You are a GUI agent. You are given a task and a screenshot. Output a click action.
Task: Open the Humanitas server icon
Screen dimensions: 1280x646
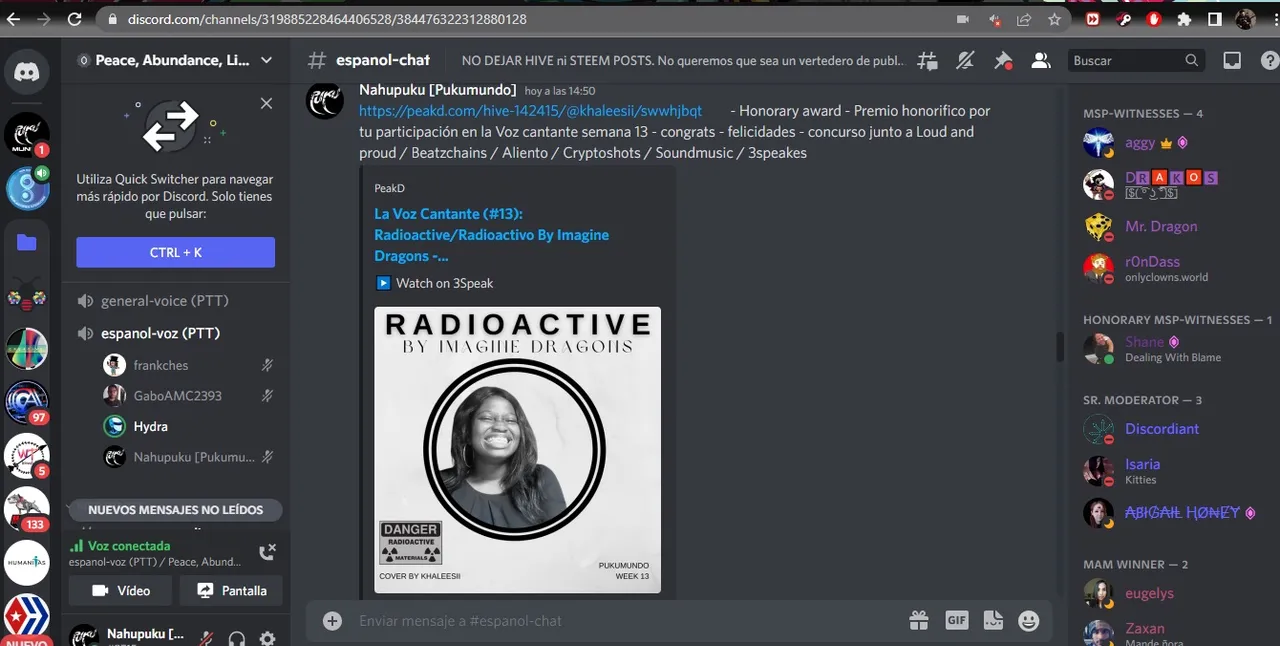click(x=27, y=563)
